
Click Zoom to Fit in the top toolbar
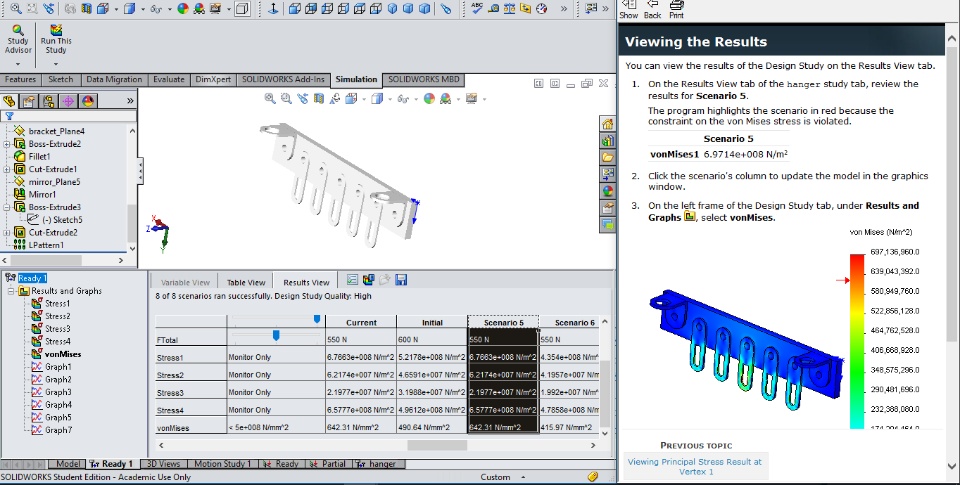point(16,9)
